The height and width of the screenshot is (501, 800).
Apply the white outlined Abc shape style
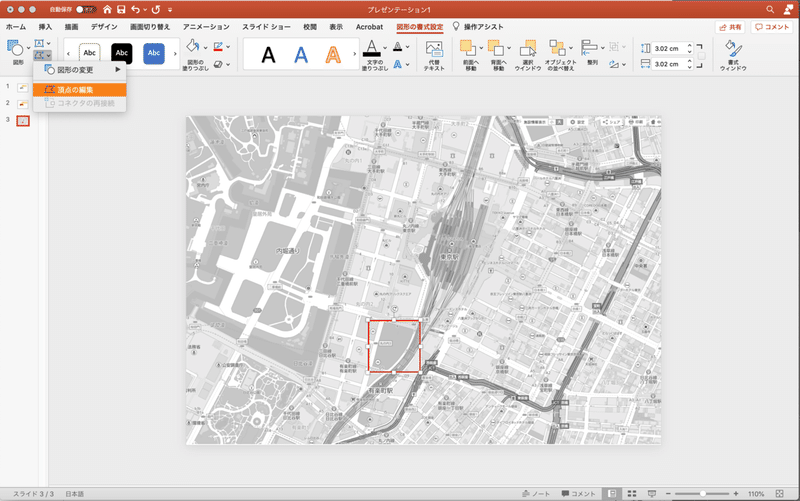coord(89,53)
